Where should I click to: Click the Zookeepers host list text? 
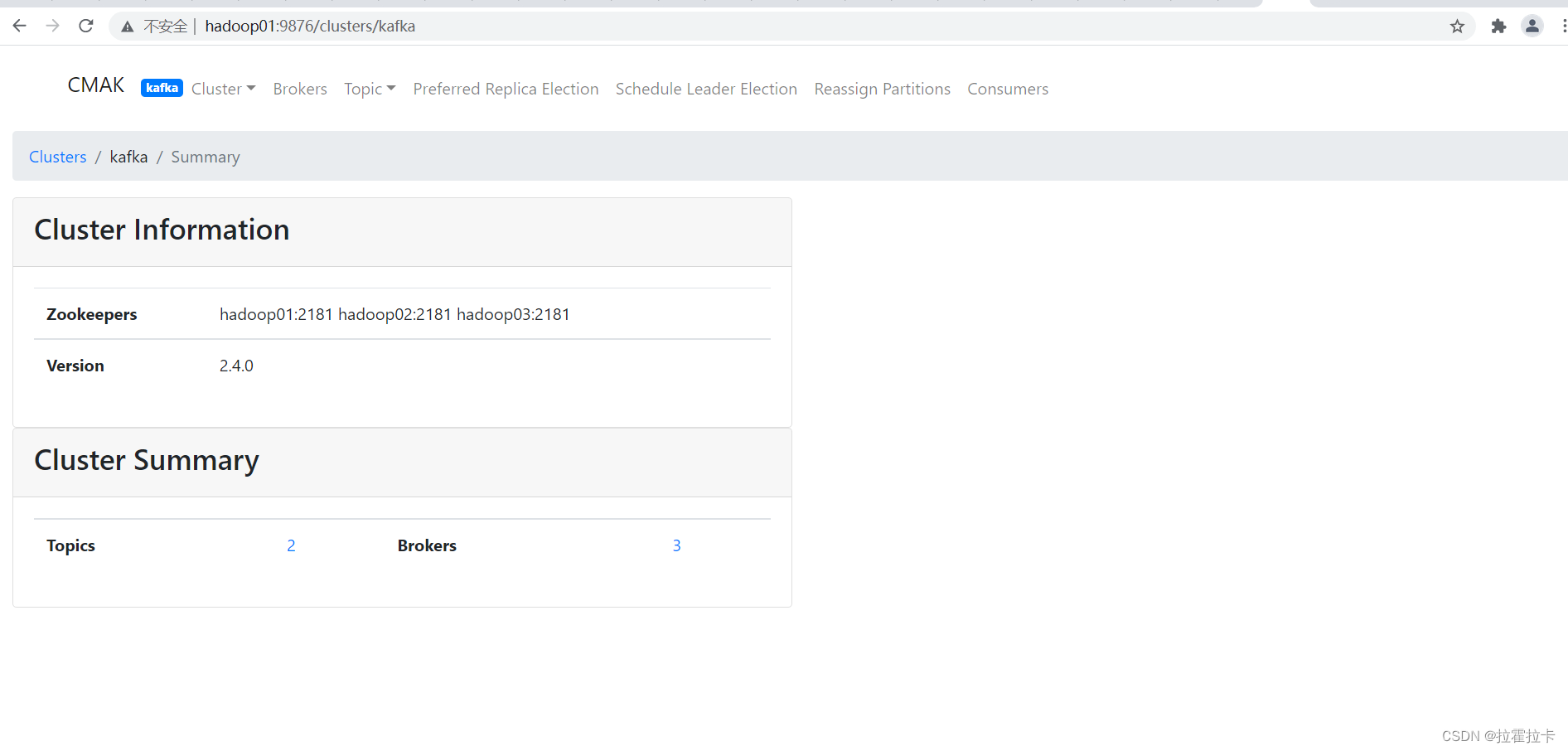pyautogui.click(x=394, y=314)
